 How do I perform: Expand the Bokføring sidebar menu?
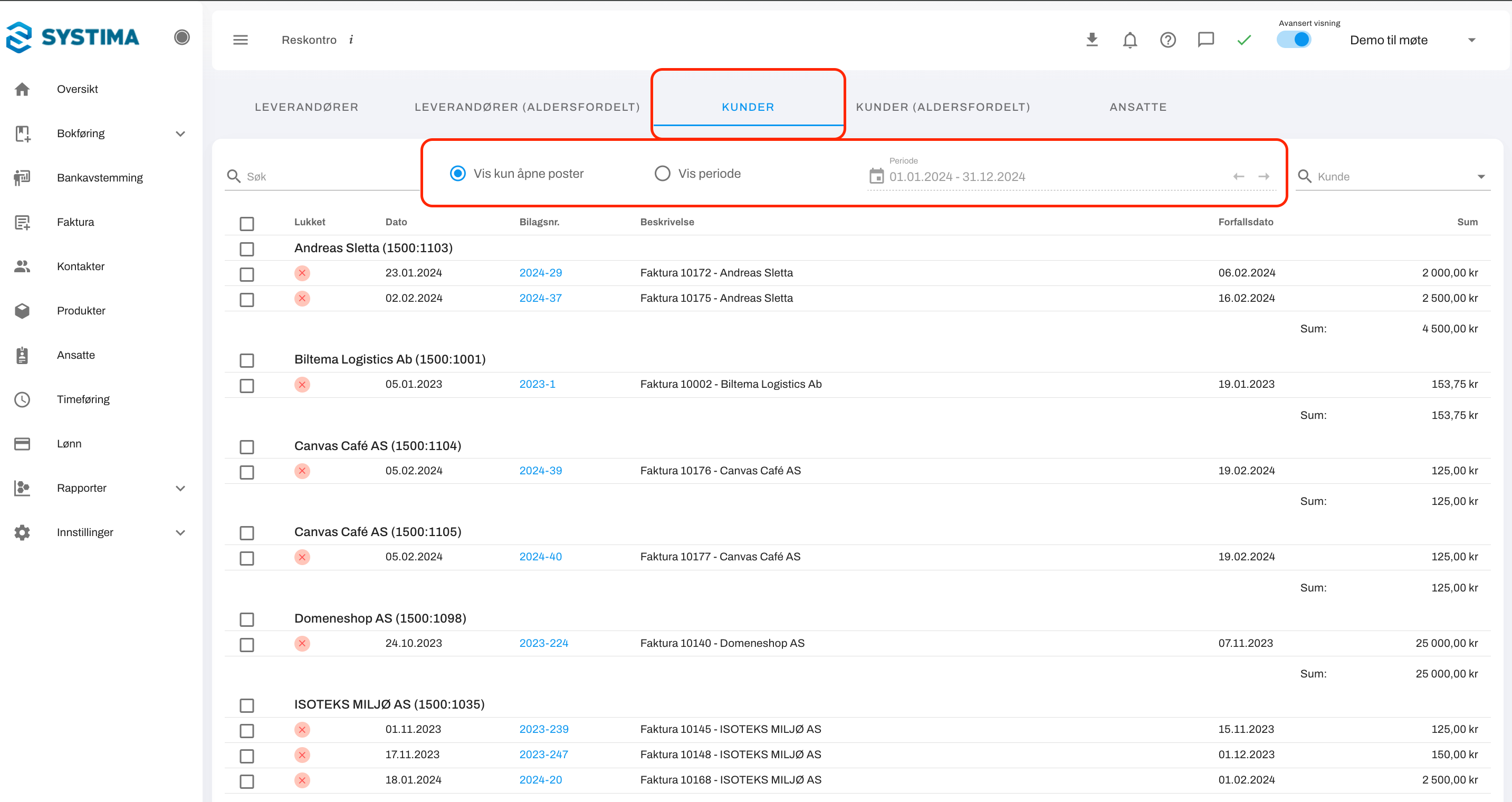(180, 134)
